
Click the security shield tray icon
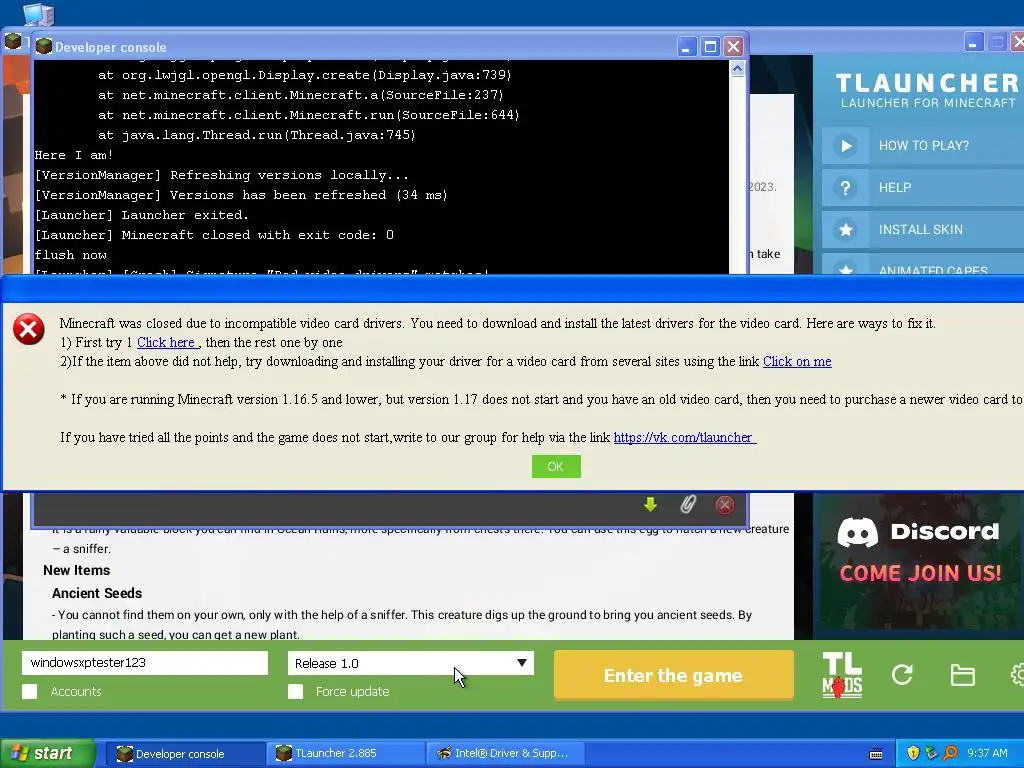pos(913,753)
